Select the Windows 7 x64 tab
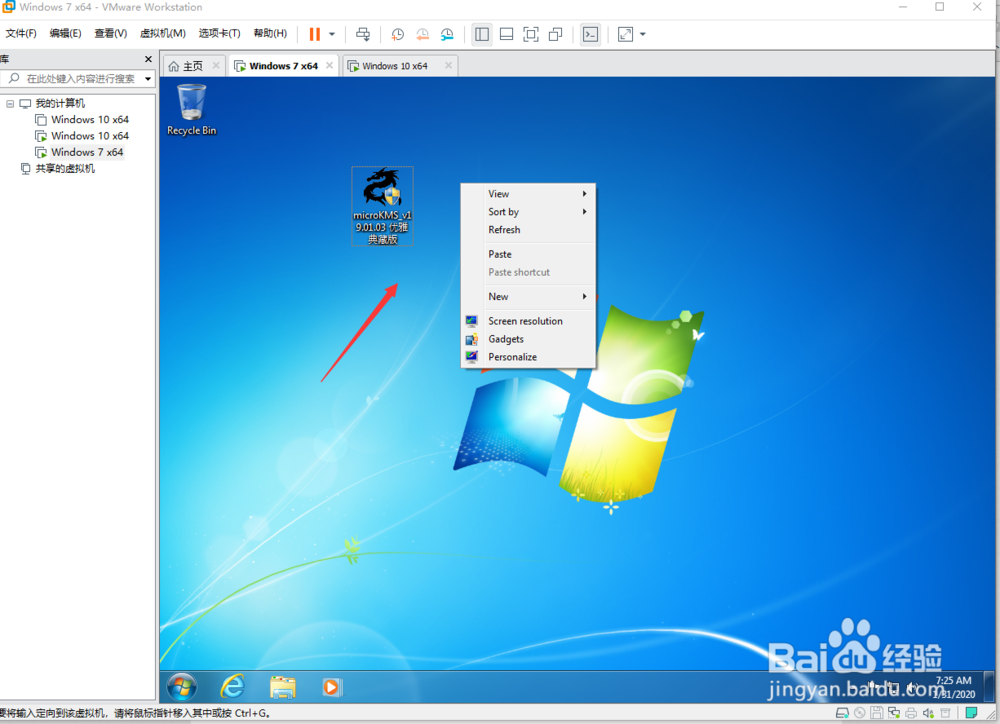 pos(283,66)
